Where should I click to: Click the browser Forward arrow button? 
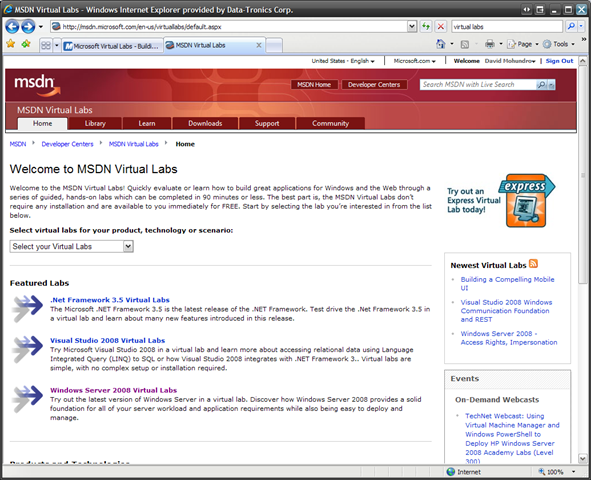pyautogui.click(x=28, y=27)
